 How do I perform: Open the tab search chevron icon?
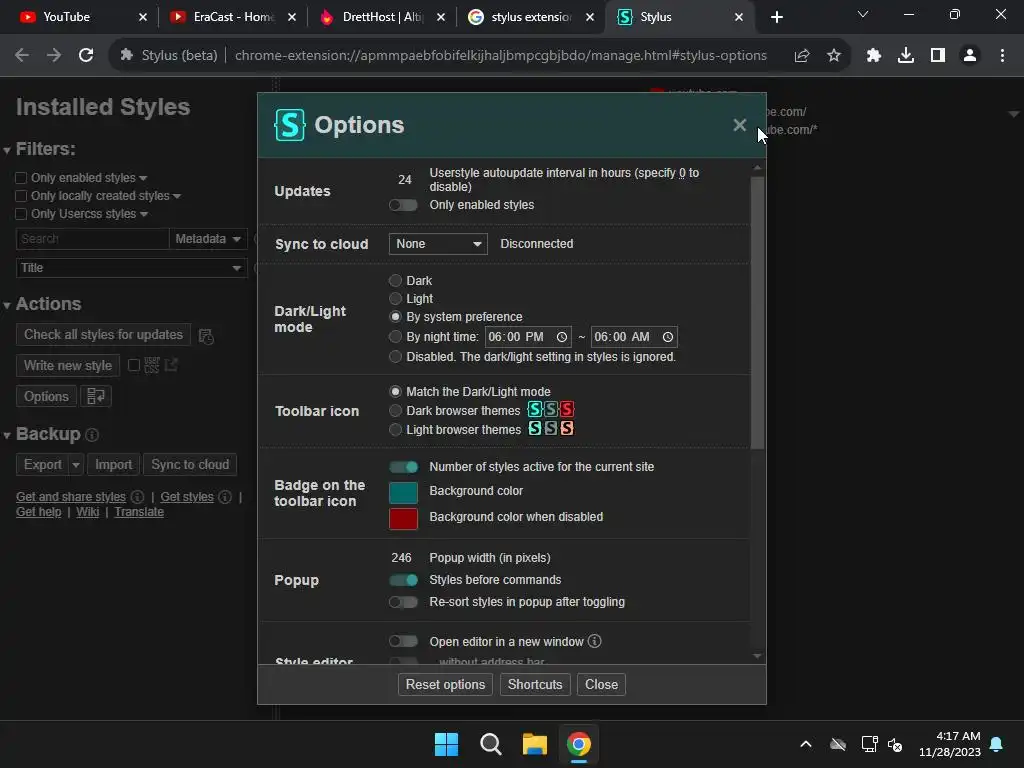tap(863, 14)
